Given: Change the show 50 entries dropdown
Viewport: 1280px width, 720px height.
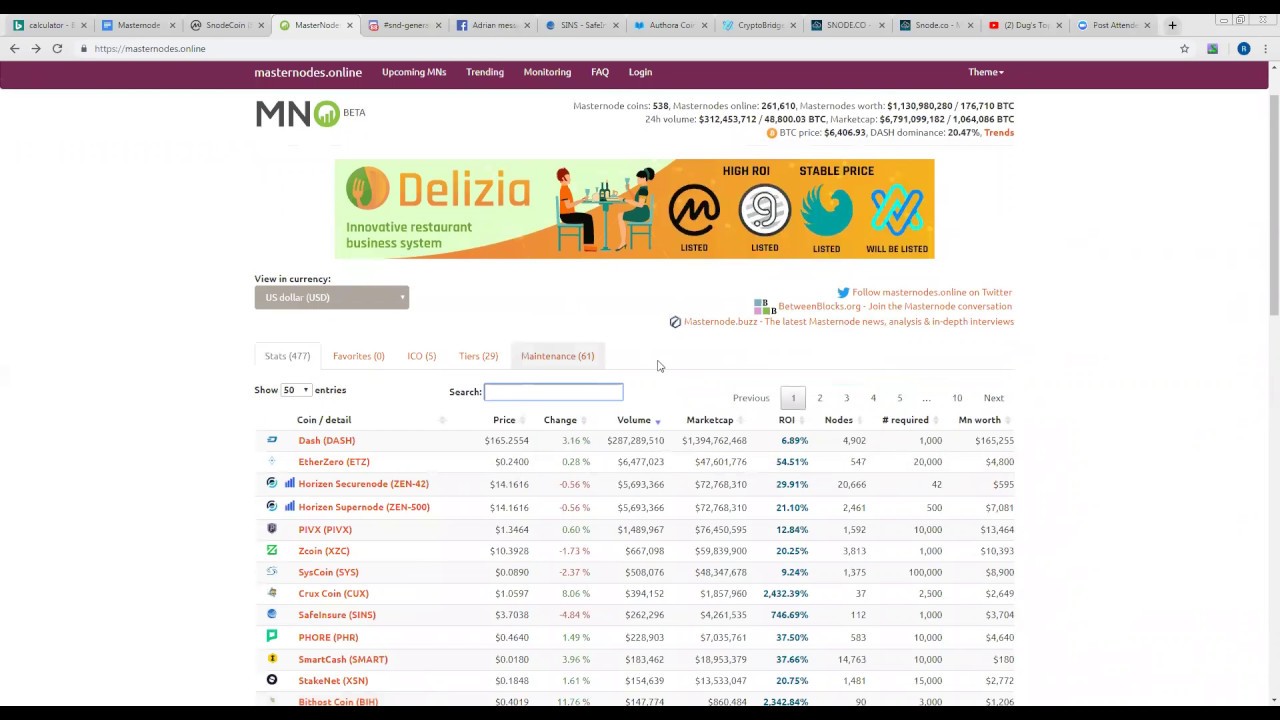Looking at the screenshot, I should 296,390.
